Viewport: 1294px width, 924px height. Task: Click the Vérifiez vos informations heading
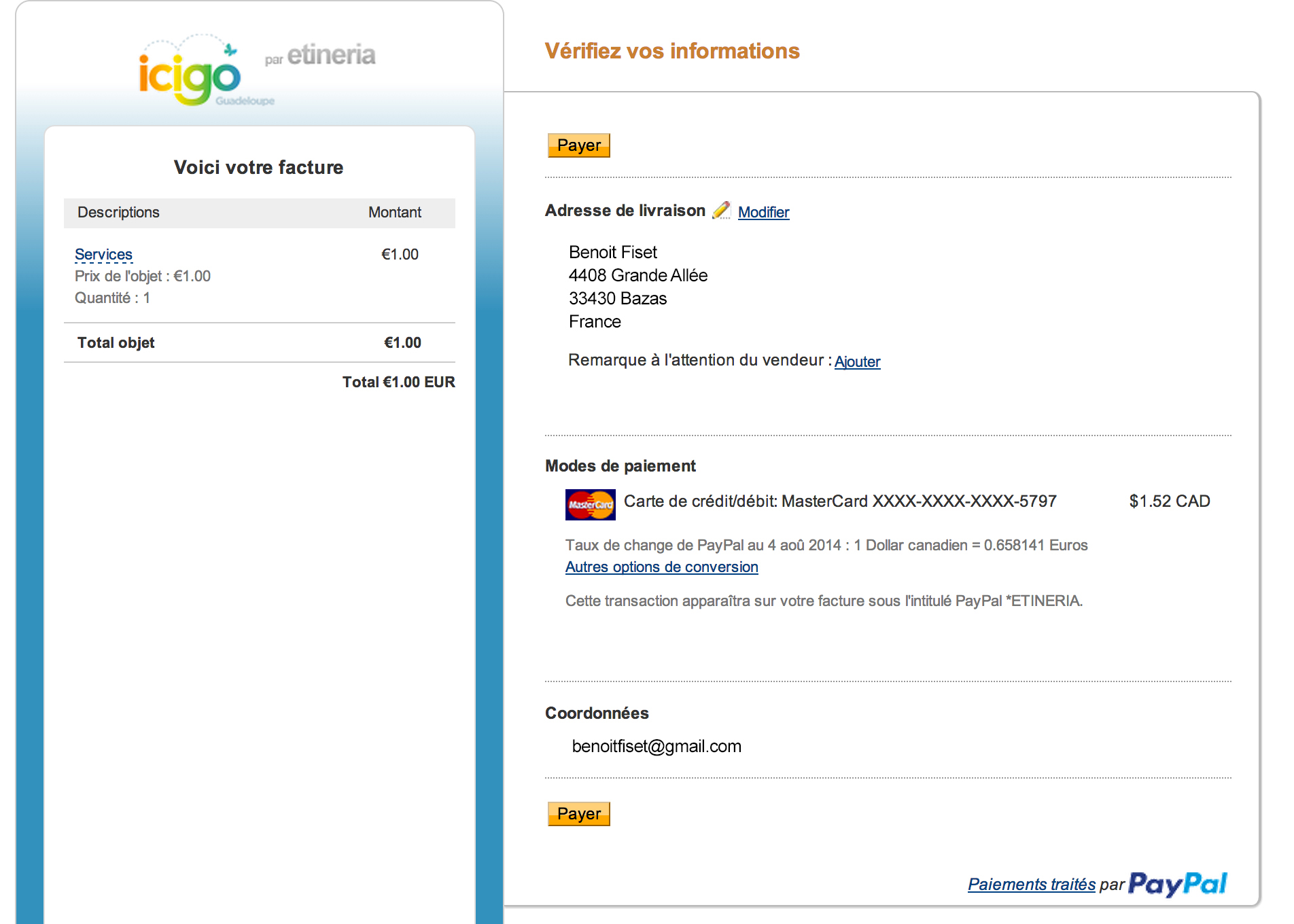tap(671, 50)
